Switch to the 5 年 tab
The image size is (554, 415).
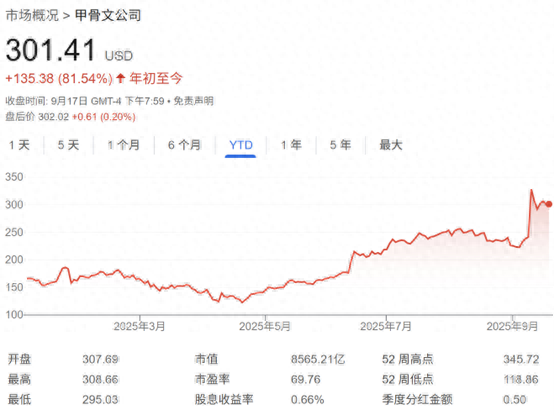click(341, 145)
